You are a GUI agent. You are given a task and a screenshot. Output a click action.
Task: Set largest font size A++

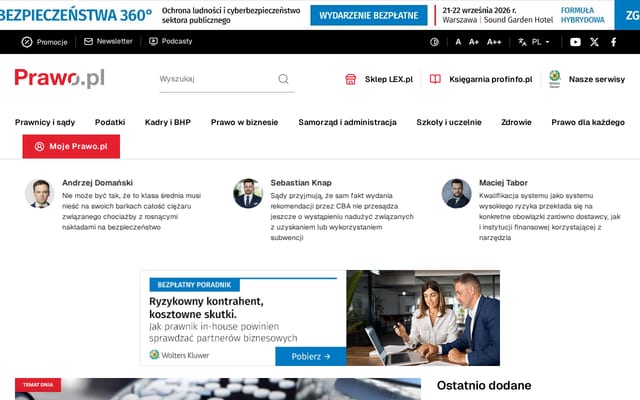493,42
